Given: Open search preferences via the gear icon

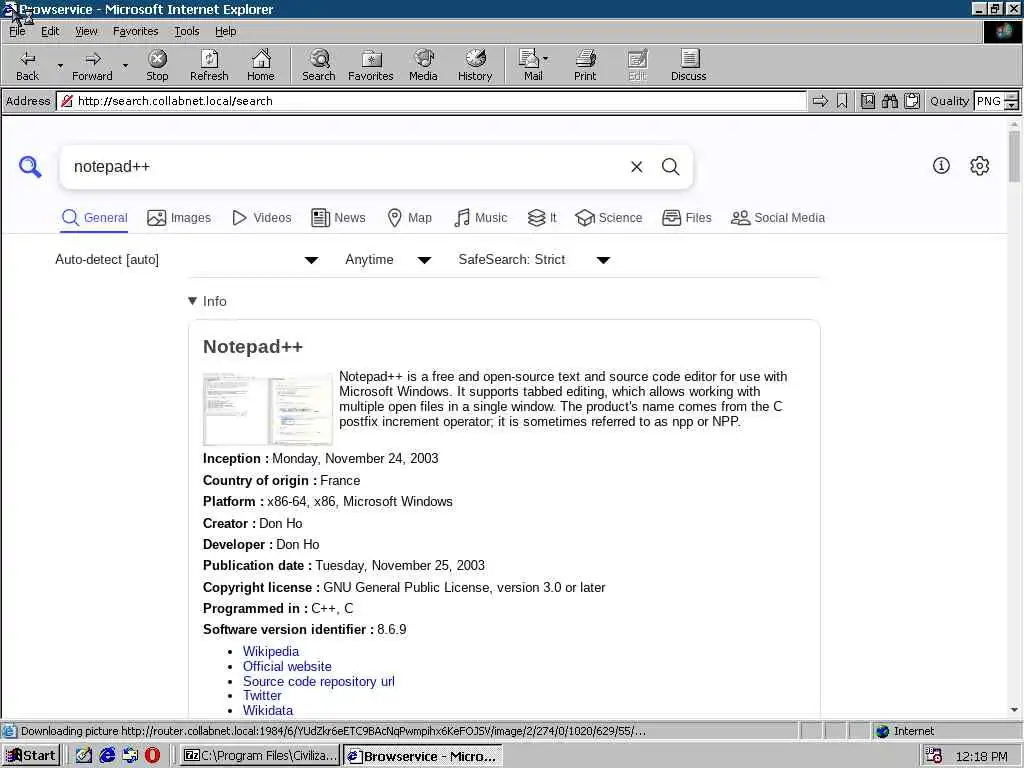Looking at the screenshot, I should [980, 166].
